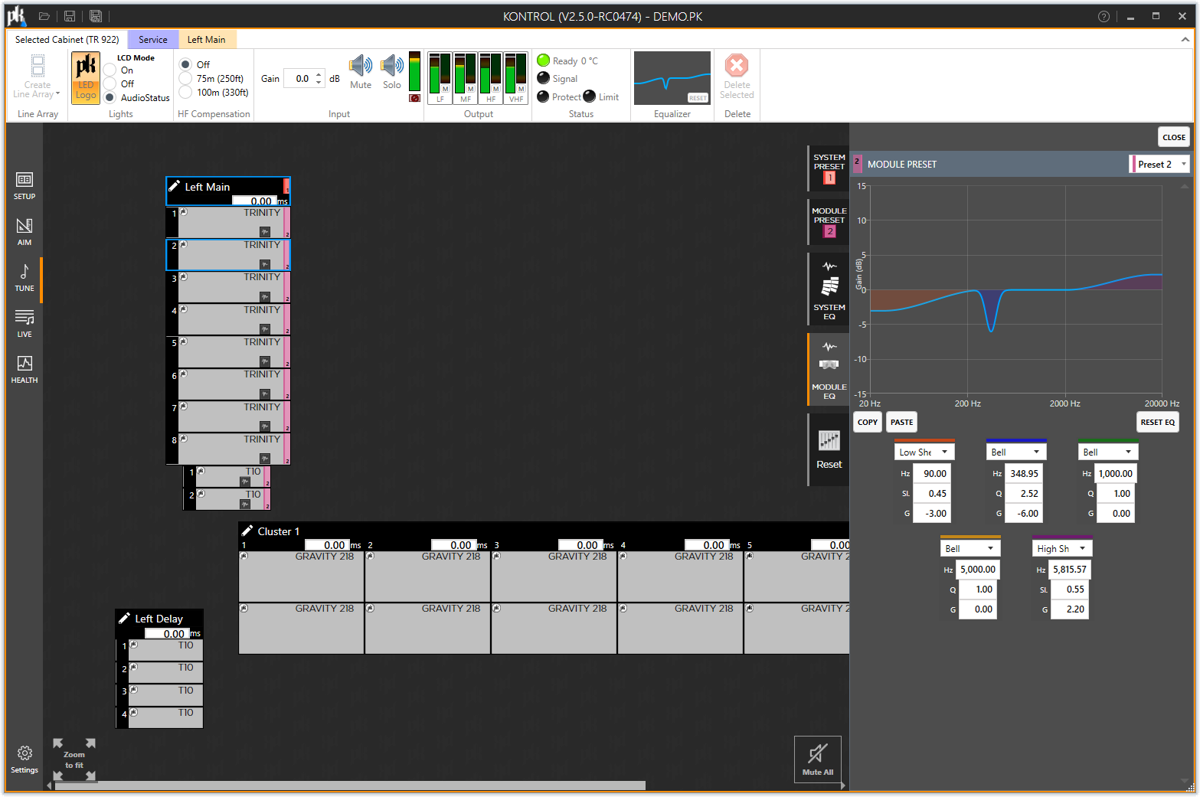
Task: Open Help question mark icon
Action: pos(1104,16)
